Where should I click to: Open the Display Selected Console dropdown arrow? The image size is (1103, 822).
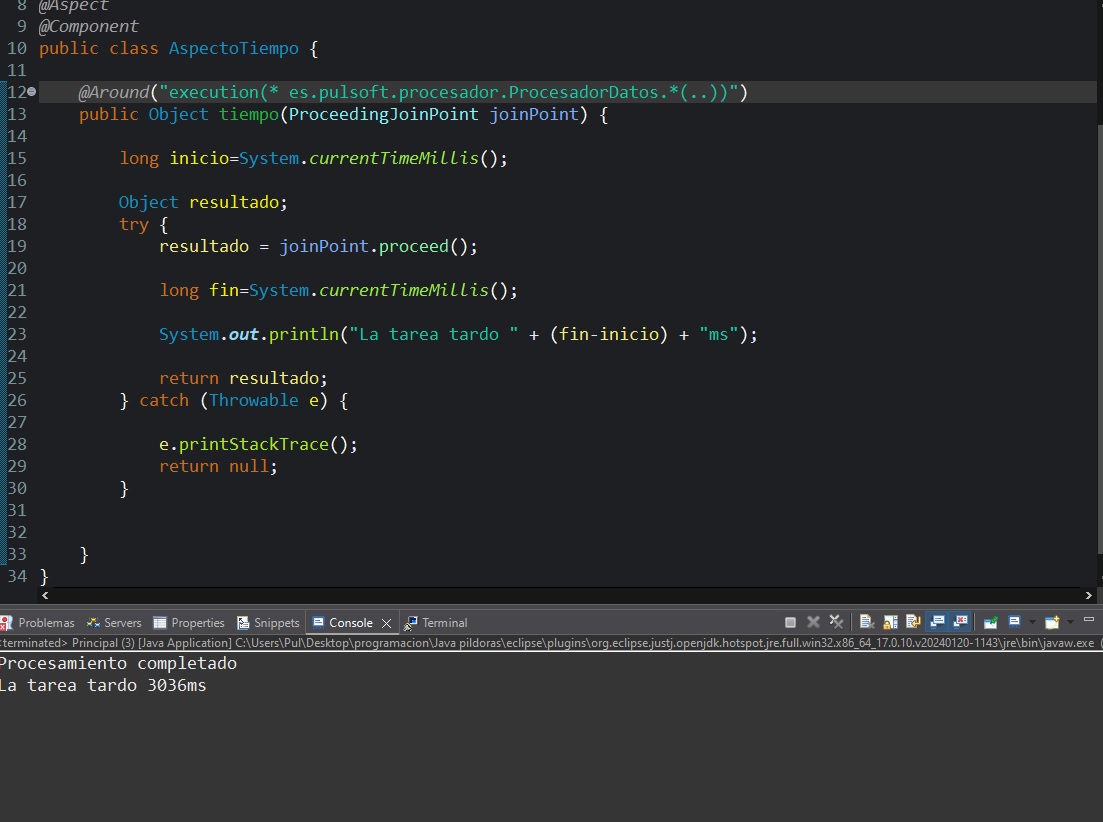click(1031, 622)
